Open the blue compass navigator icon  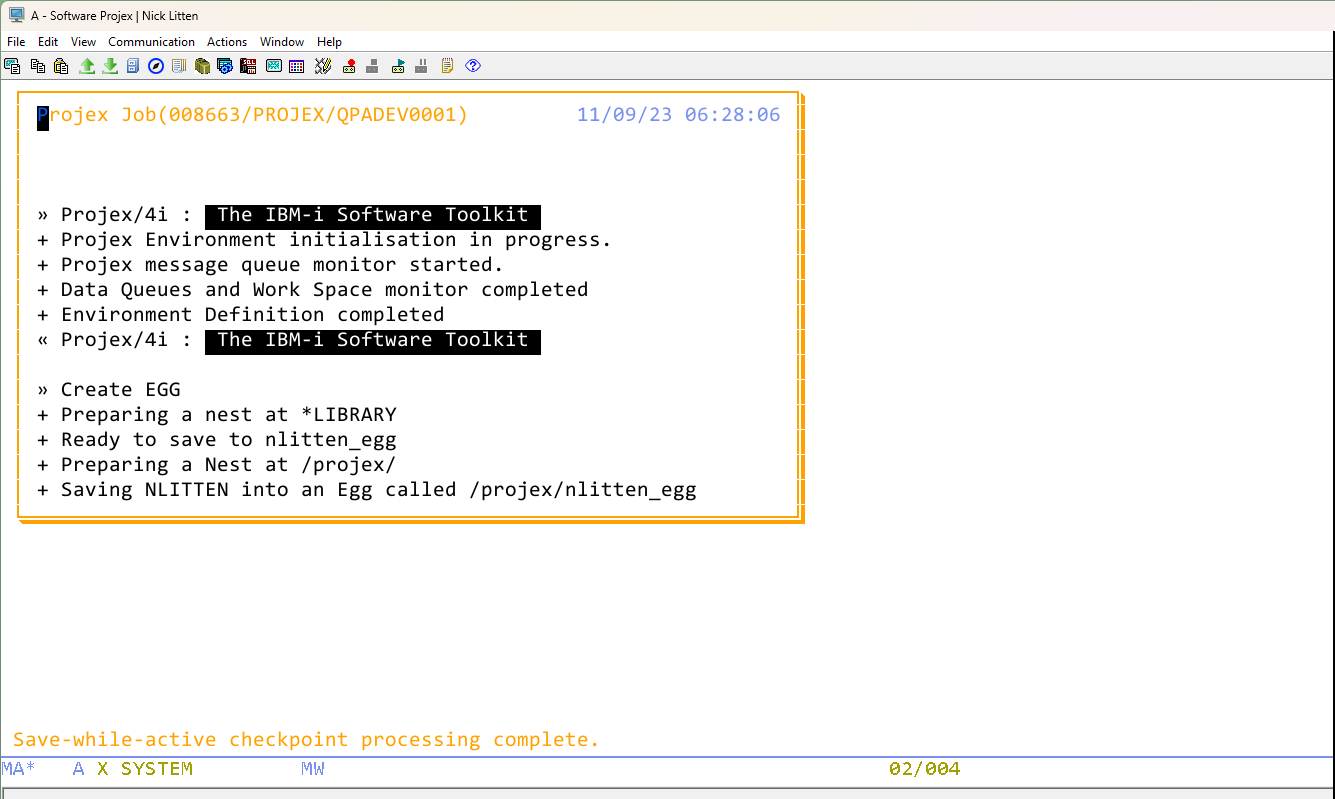point(156,66)
